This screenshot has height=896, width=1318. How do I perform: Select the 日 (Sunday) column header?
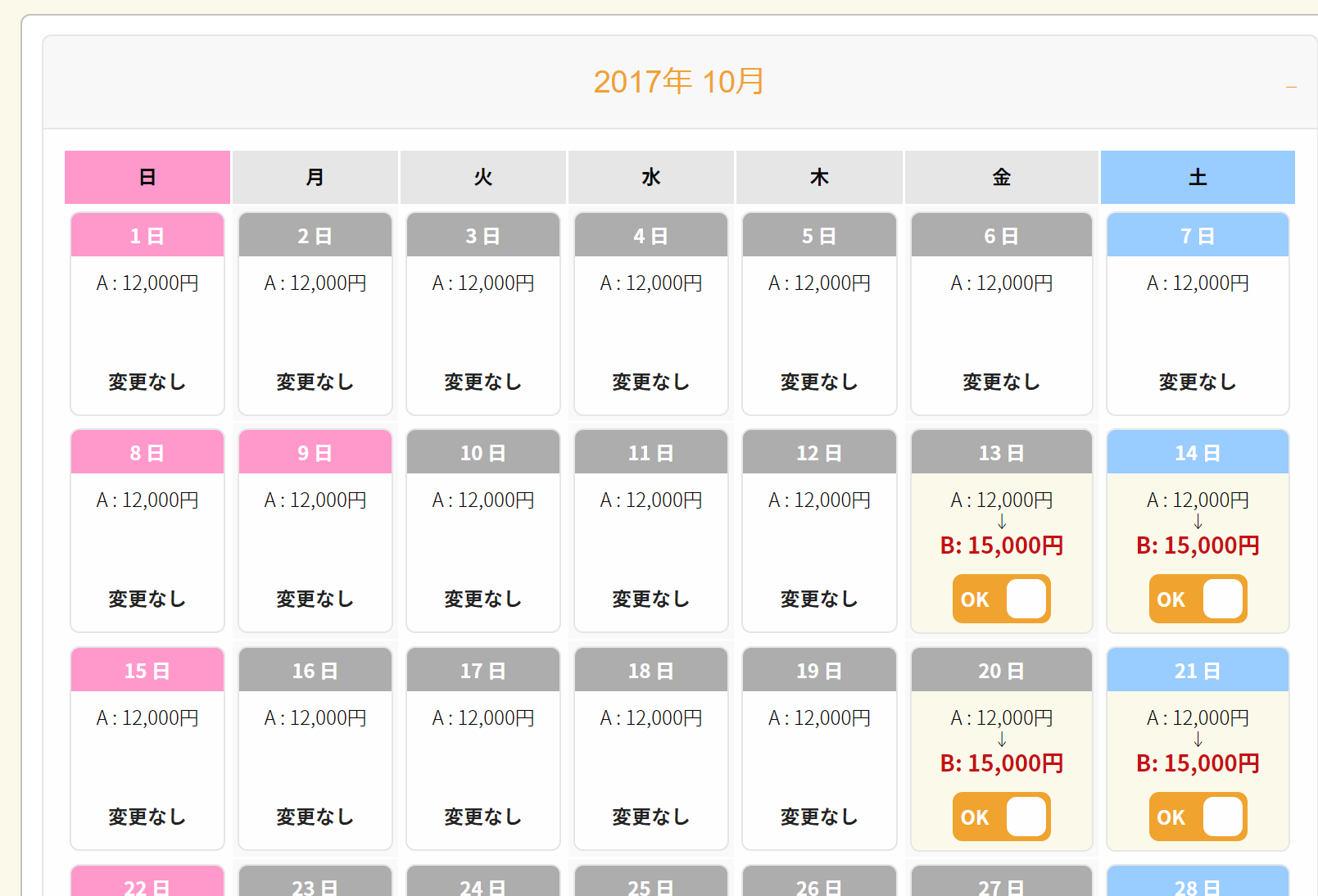(147, 177)
